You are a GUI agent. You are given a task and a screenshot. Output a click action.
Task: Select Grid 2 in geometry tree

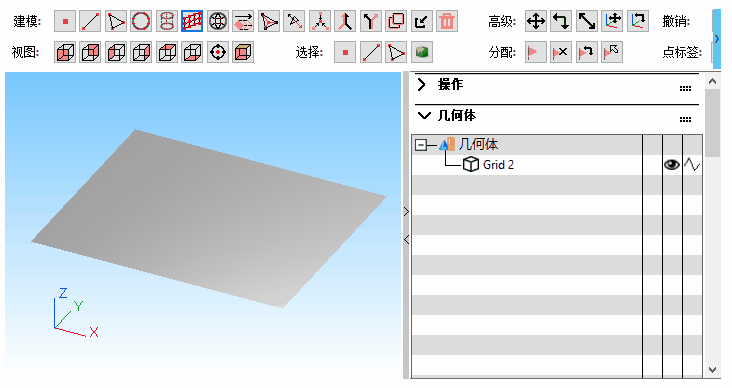point(498,165)
